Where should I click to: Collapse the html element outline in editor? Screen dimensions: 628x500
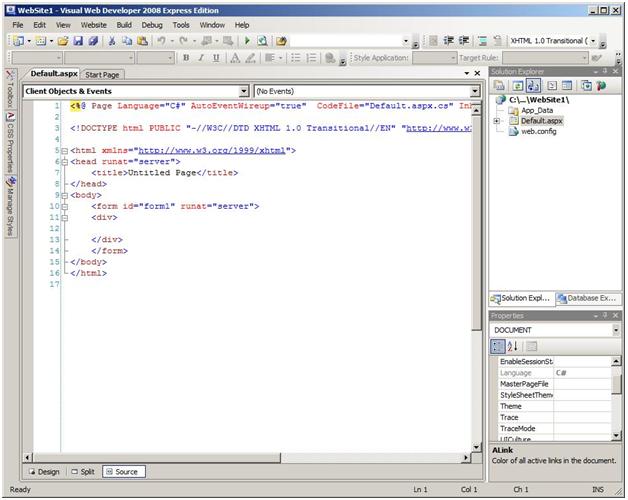[63, 150]
